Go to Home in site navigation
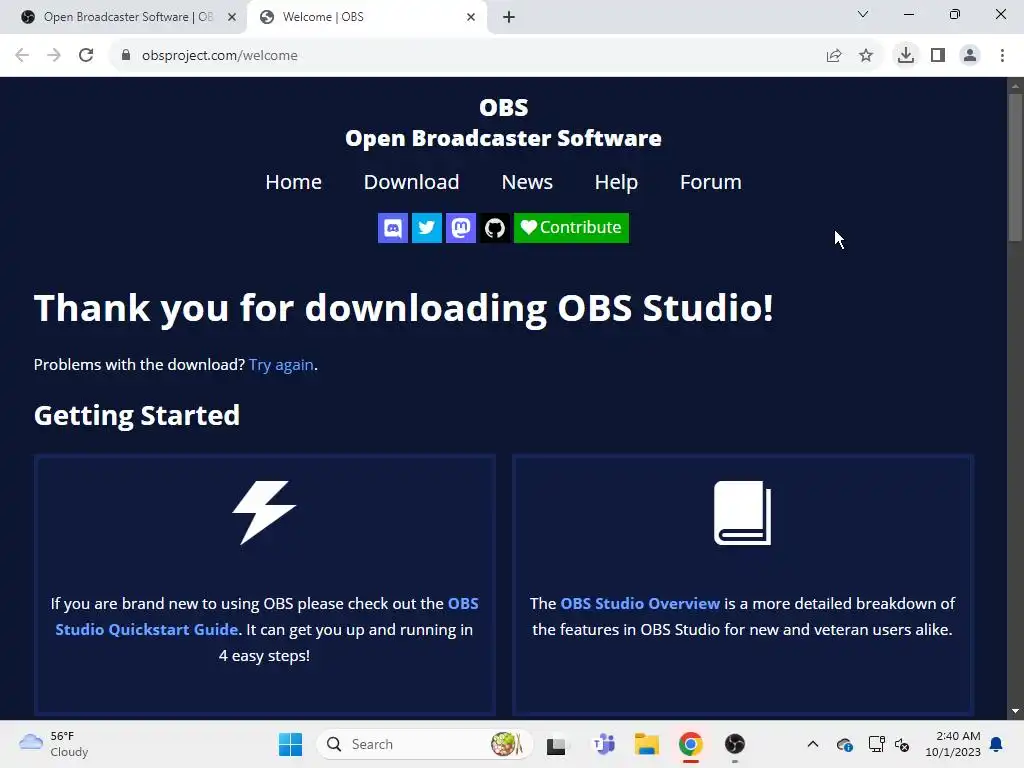Image resolution: width=1024 pixels, height=768 pixels. [293, 182]
